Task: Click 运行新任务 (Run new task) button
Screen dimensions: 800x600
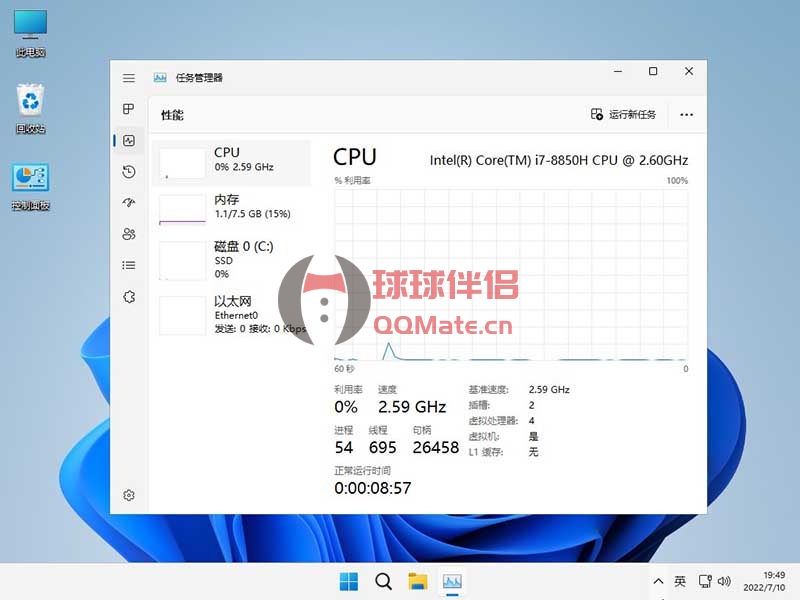Action: tap(624, 115)
